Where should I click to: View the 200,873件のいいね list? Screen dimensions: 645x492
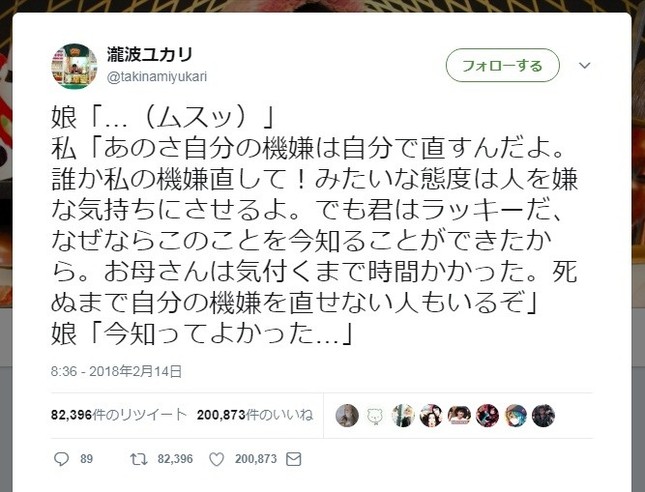255,415
